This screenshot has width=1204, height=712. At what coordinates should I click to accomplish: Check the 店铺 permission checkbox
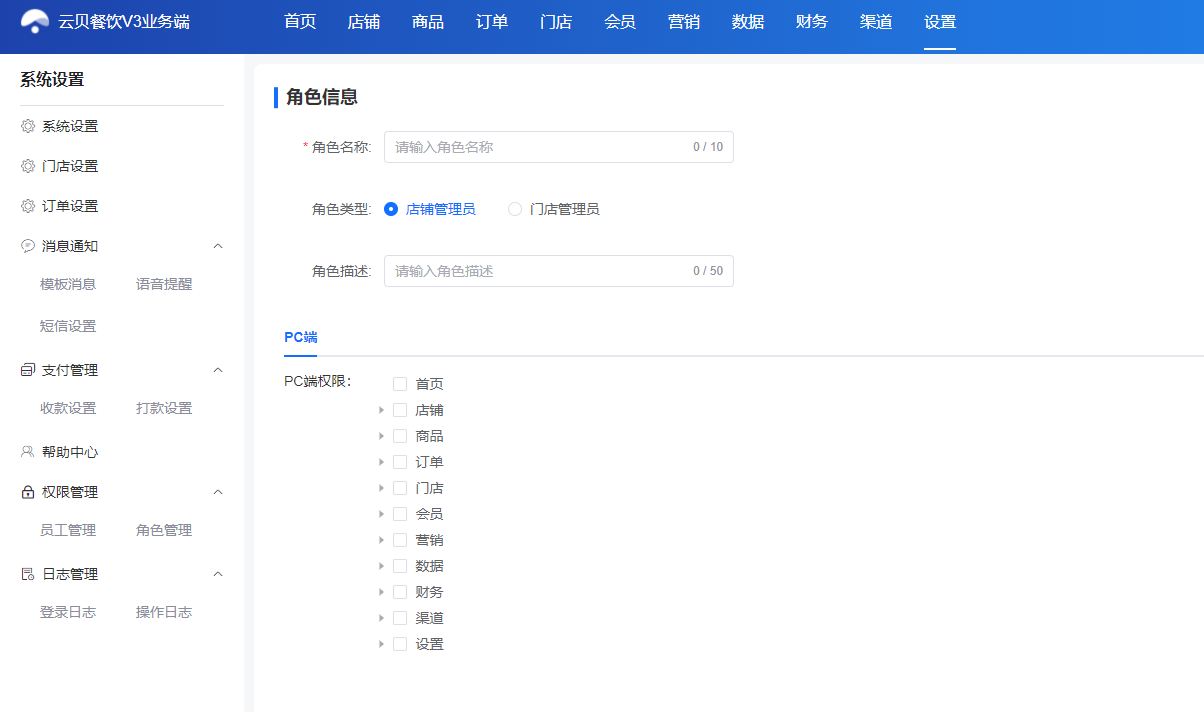point(400,410)
